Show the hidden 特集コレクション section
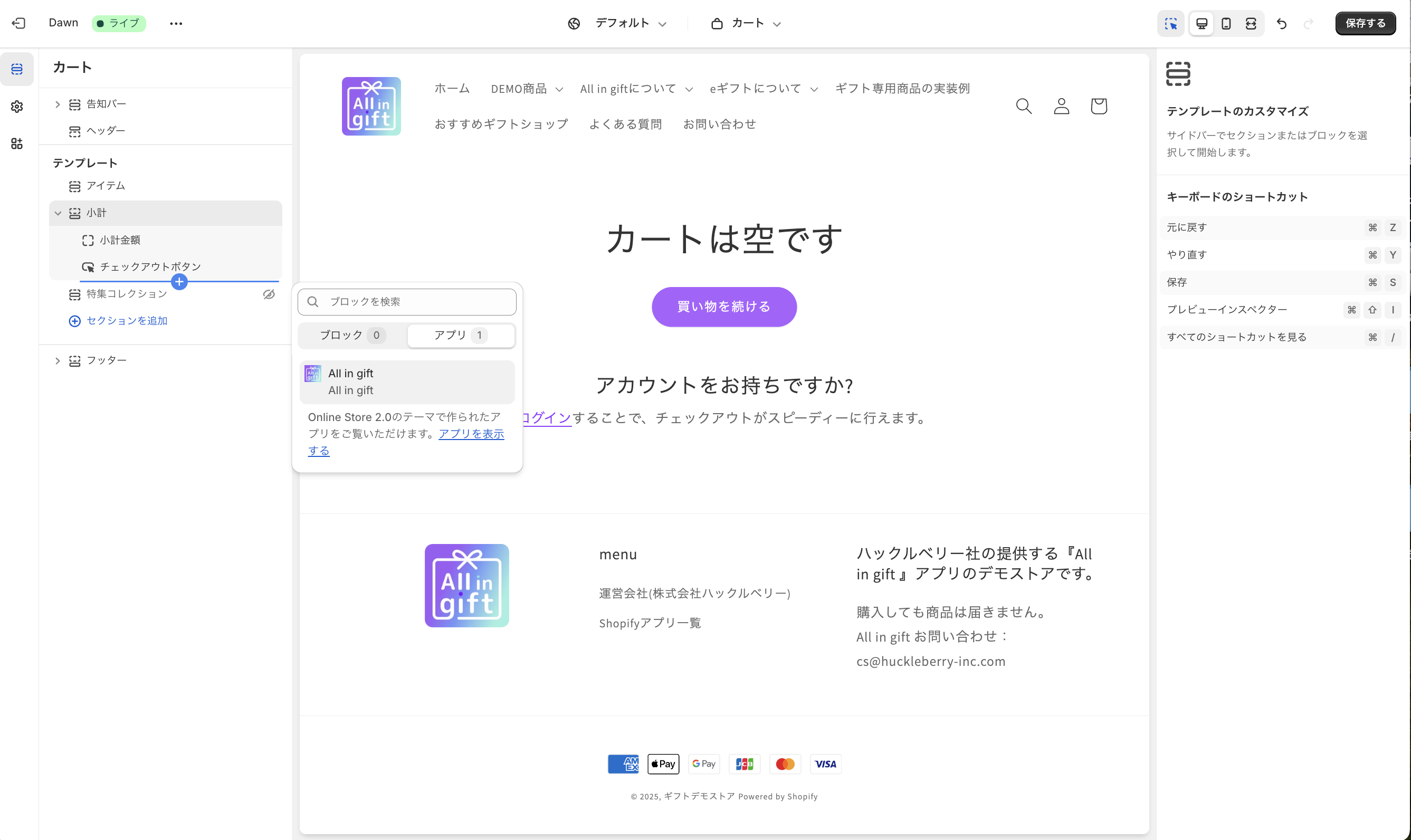 tap(269, 294)
